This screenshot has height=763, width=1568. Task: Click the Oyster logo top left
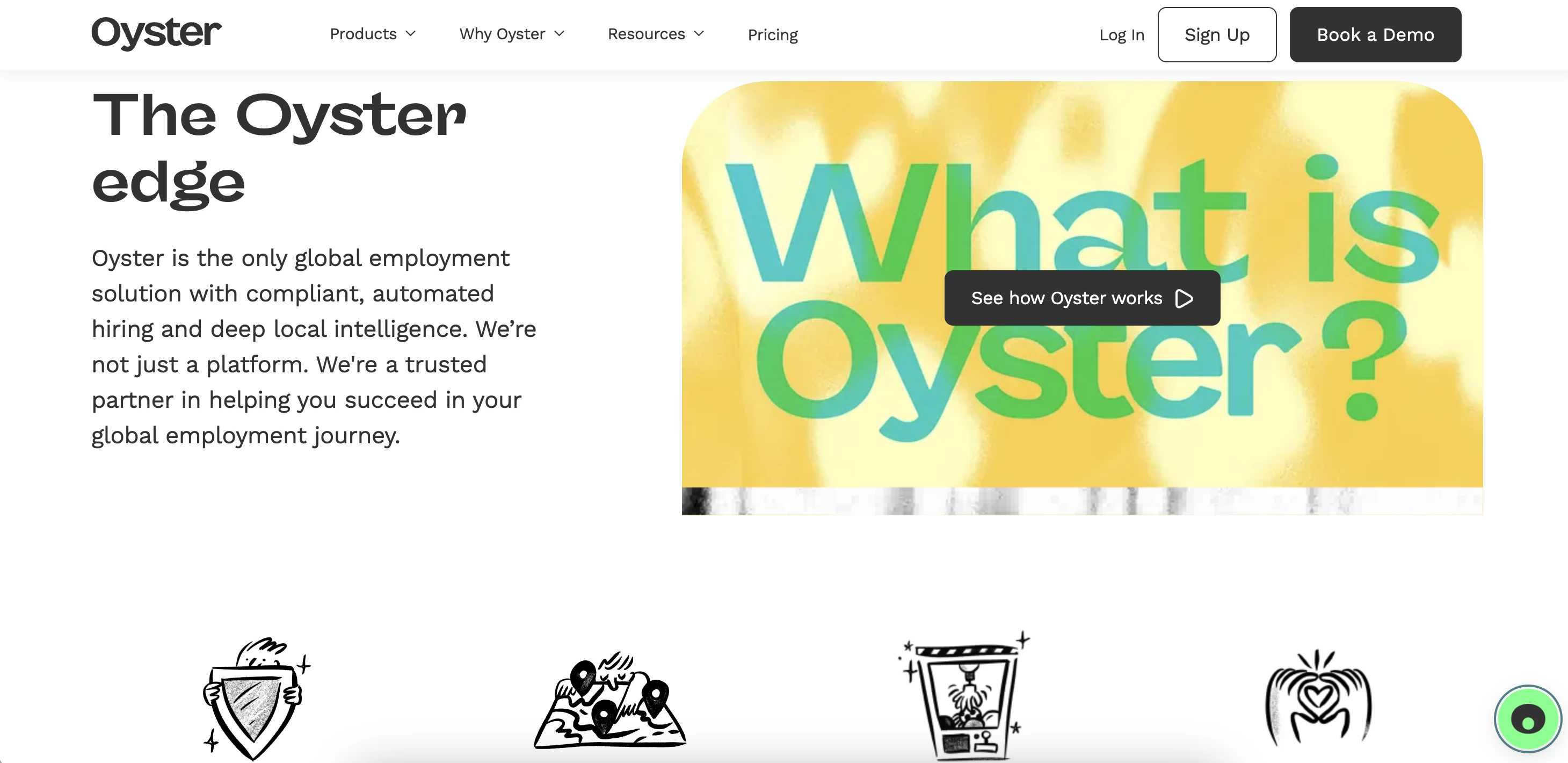coord(156,34)
